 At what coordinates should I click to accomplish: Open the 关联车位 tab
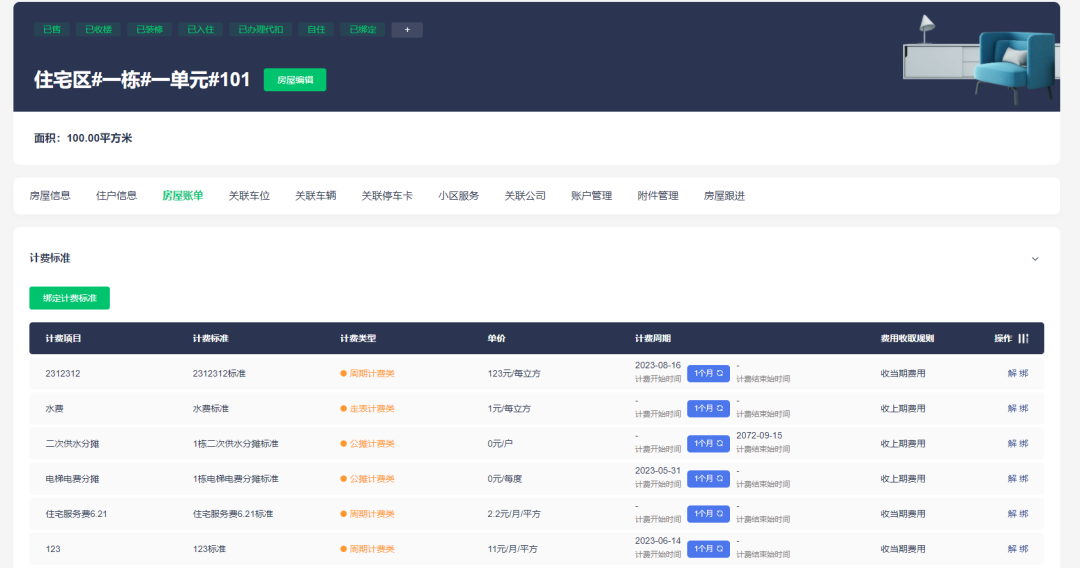(x=249, y=196)
